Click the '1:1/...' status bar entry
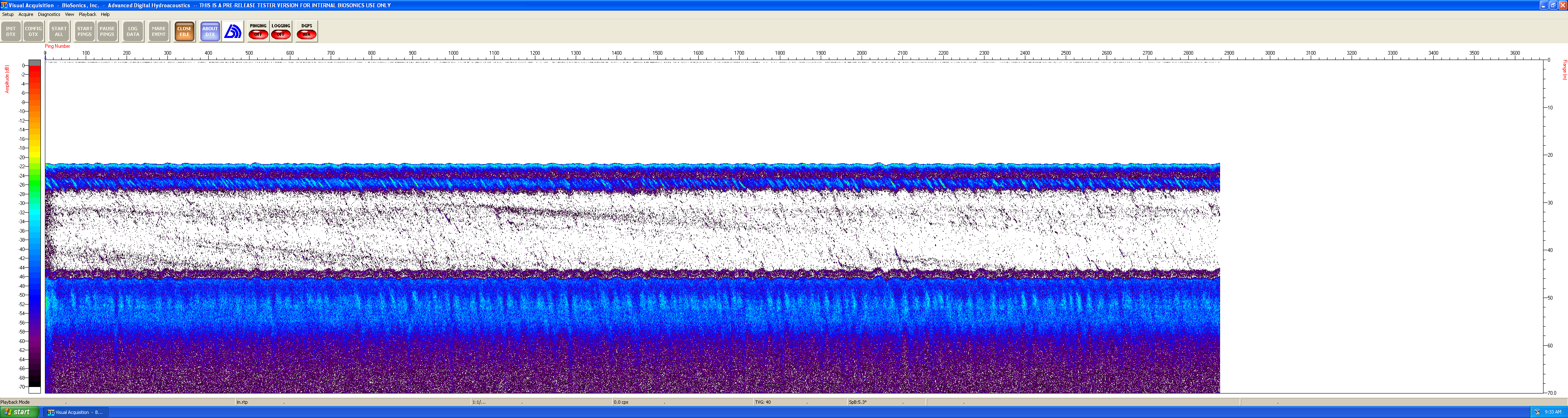 [x=479, y=402]
